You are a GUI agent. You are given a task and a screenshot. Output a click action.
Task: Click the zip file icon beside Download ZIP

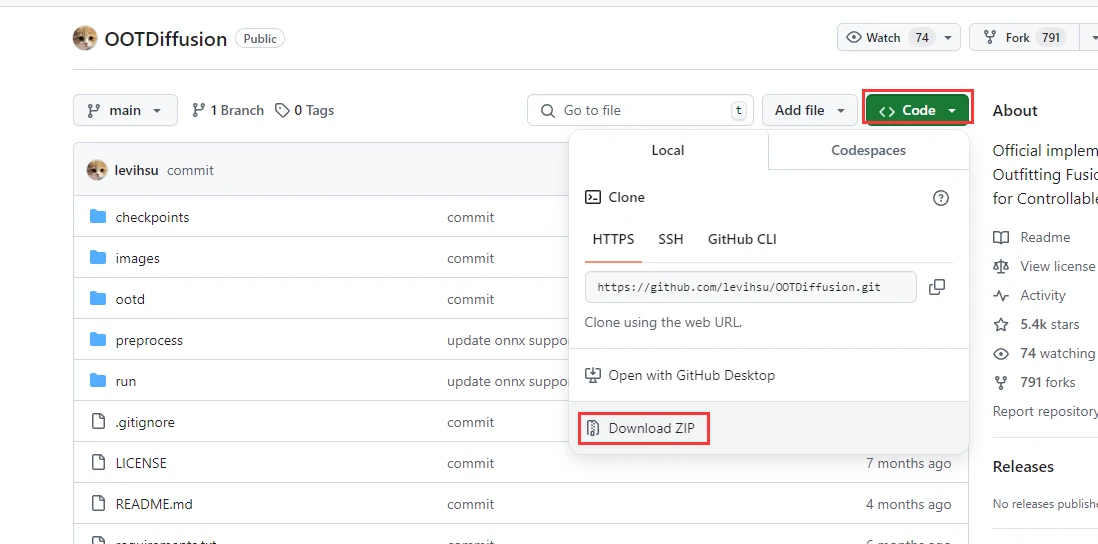[x=593, y=428]
